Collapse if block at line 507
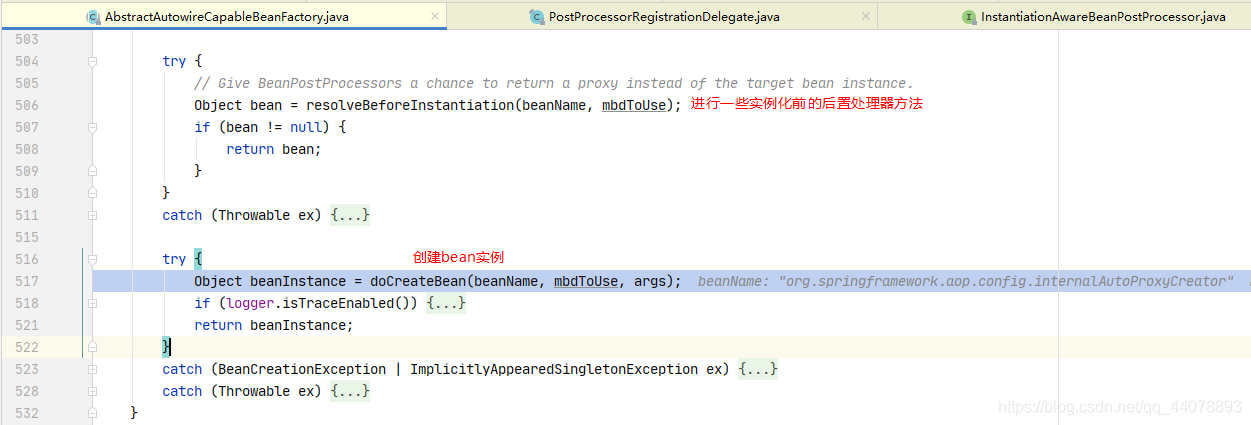Image resolution: width=1251 pixels, height=425 pixels. click(92, 127)
